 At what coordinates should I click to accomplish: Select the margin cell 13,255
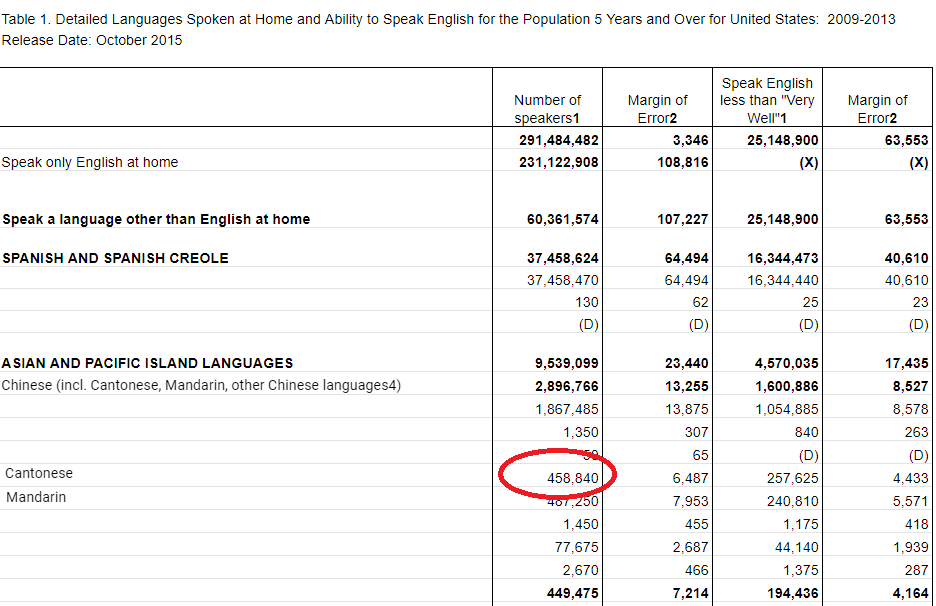[x=686, y=386]
